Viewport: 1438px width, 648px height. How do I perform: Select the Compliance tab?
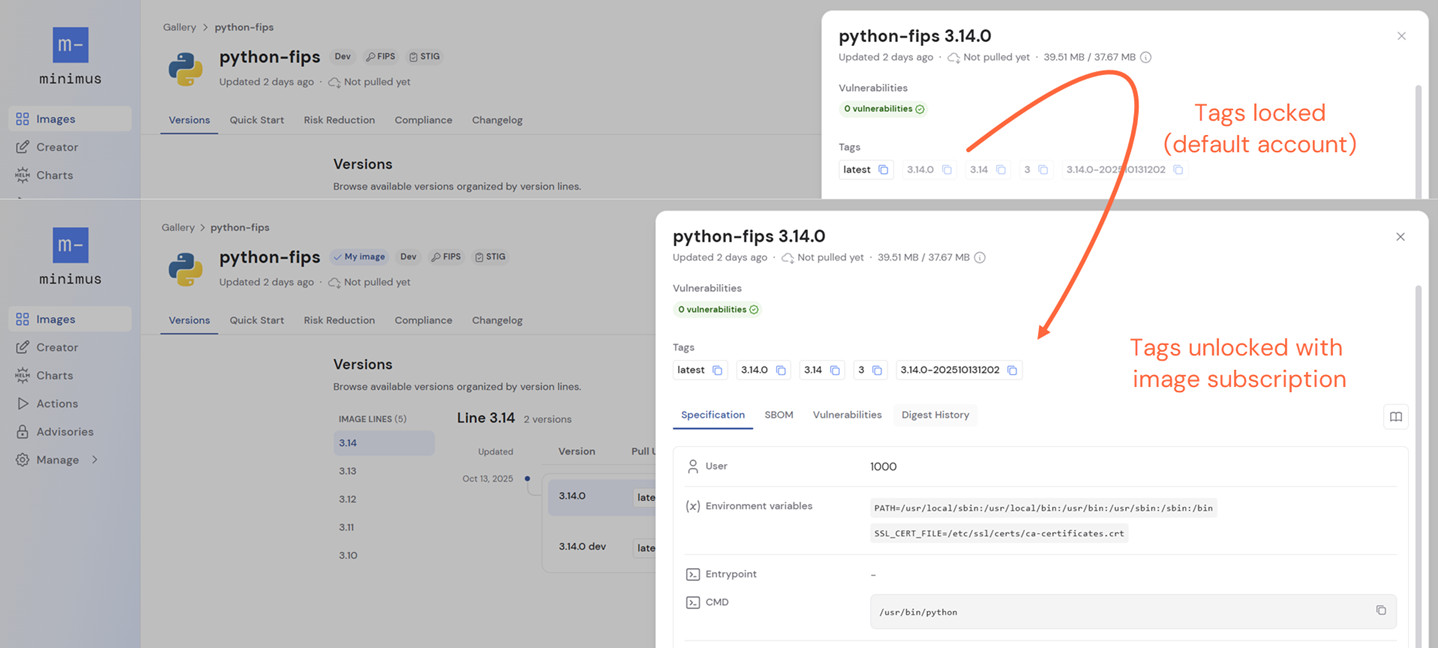pos(423,320)
